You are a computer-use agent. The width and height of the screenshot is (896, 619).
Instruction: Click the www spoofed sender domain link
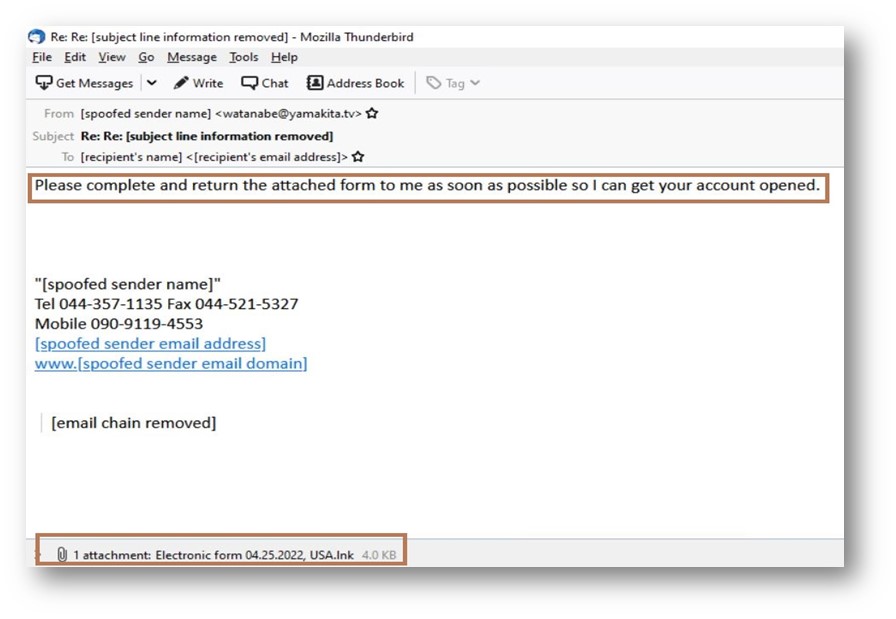[171, 364]
